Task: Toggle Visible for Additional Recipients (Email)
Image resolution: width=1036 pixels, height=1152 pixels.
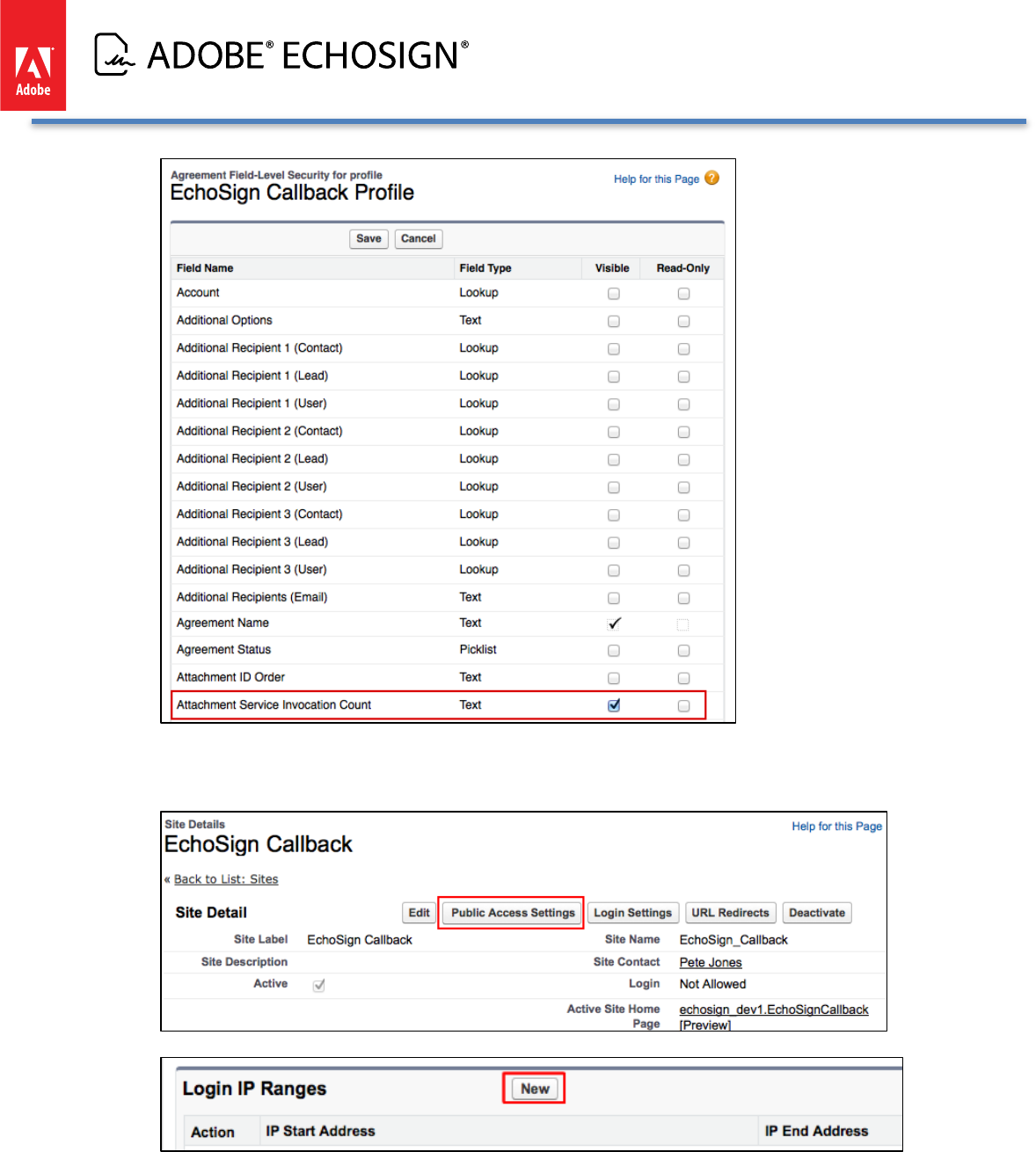Action: click(614, 598)
